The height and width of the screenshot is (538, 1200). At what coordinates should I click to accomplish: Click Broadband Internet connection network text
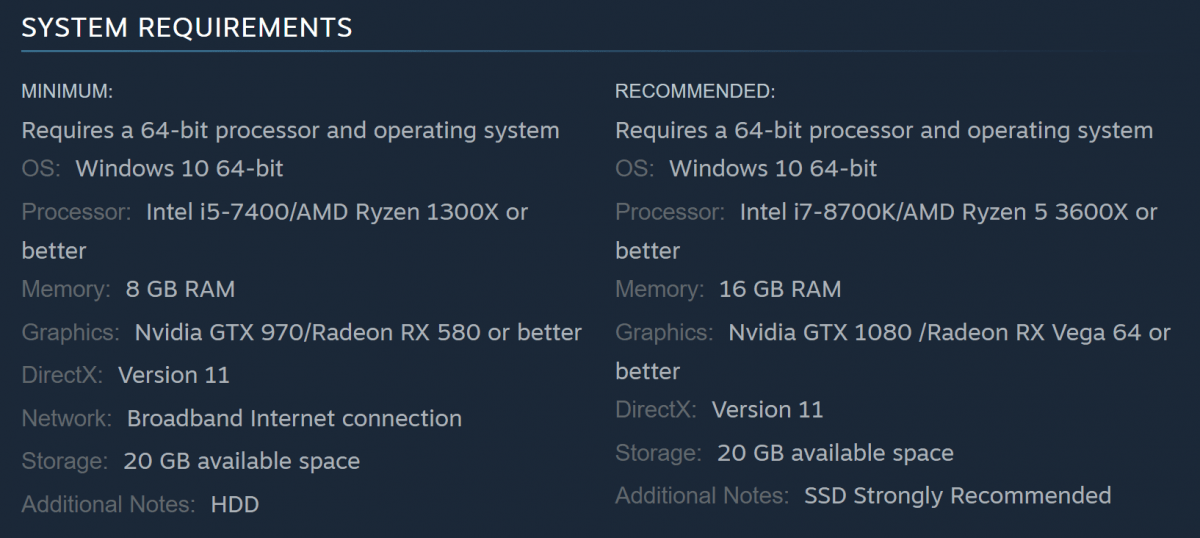pos(294,419)
